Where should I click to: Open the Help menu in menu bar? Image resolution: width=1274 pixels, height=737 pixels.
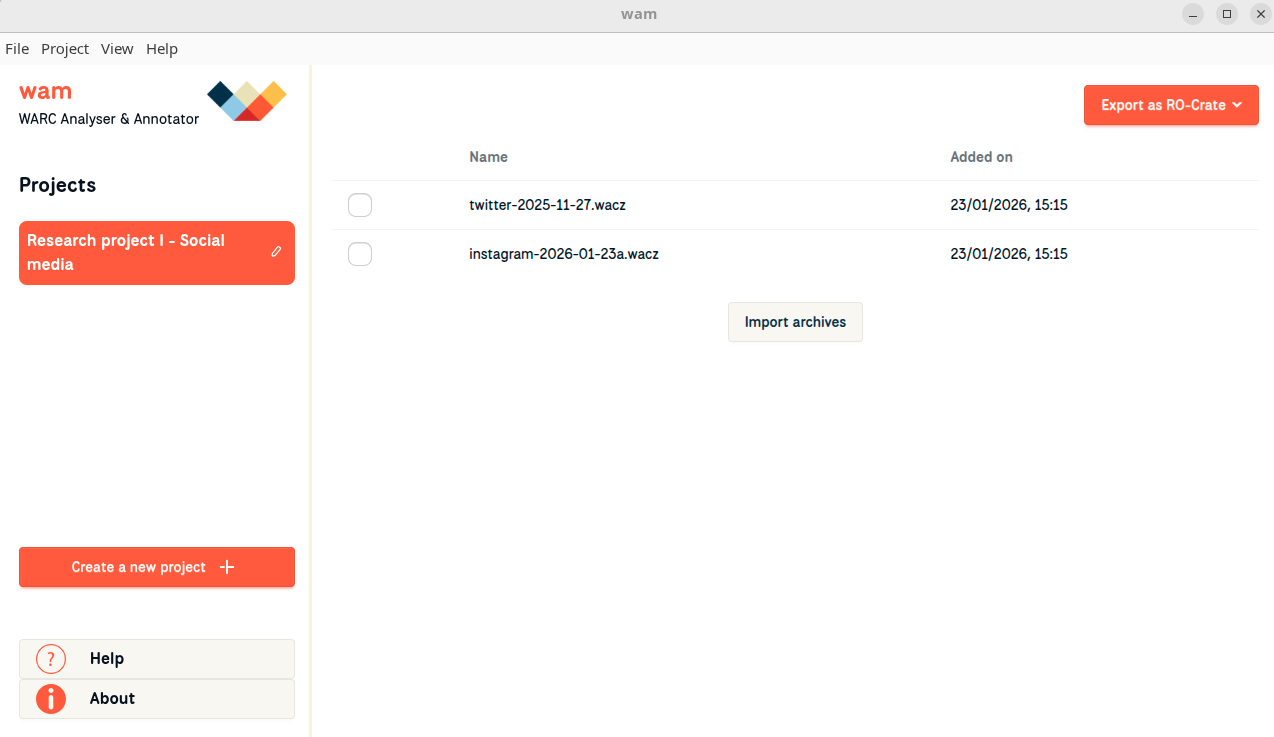click(162, 49)
